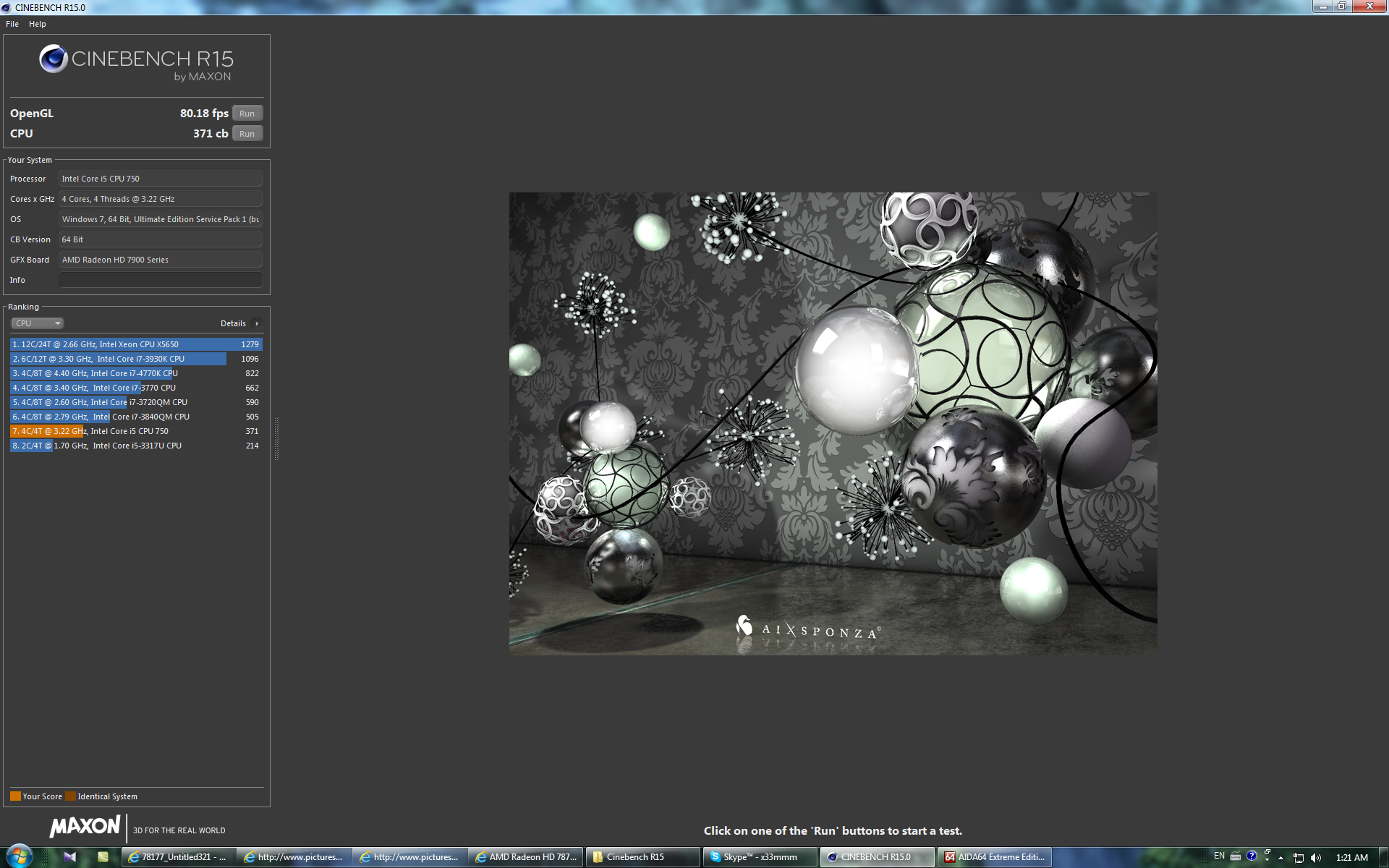Viewport: 1389px width, 868px height.
Task: Click the orange Your Score legend swatch
Action: click(x=15, y=796)
